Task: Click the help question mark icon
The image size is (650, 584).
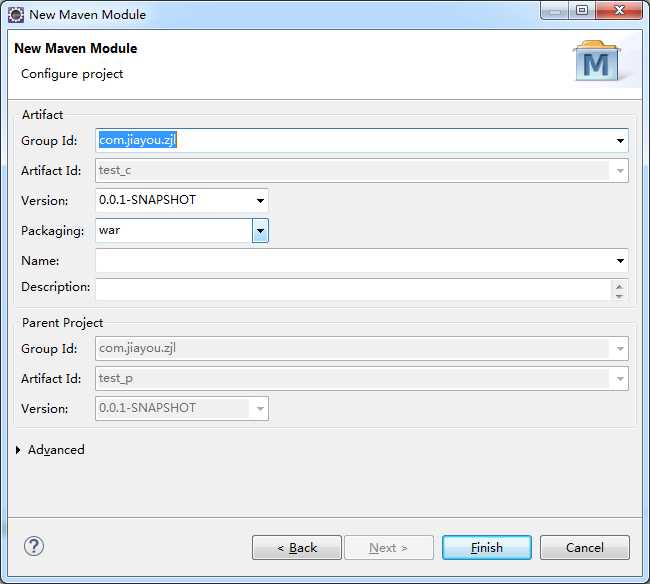Action: [34, 546]
